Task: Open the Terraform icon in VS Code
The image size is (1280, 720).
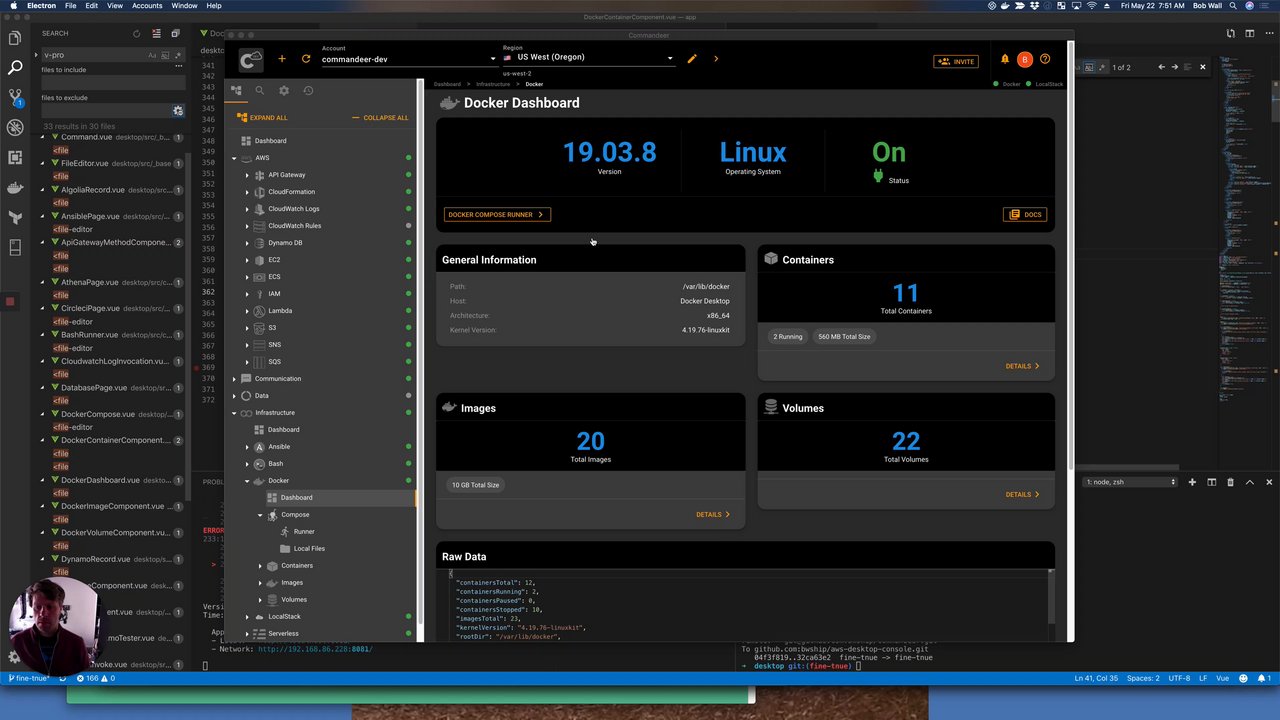Action: [x=14, y=218]
